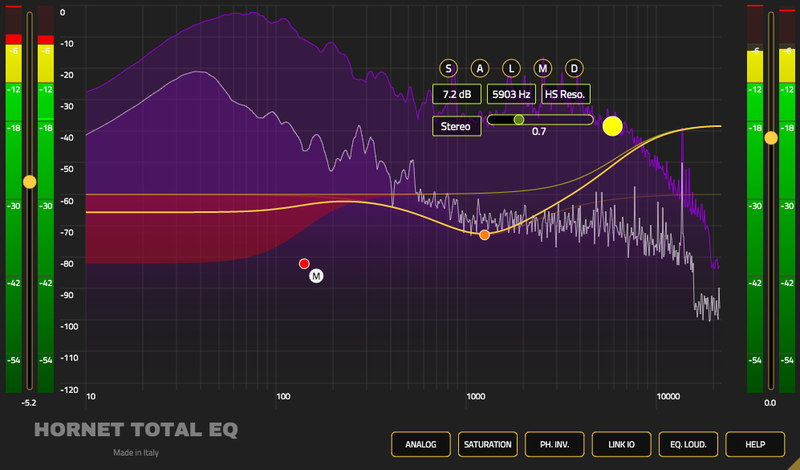
Task: Select the red EQ band node
Action: pos(304,264)
